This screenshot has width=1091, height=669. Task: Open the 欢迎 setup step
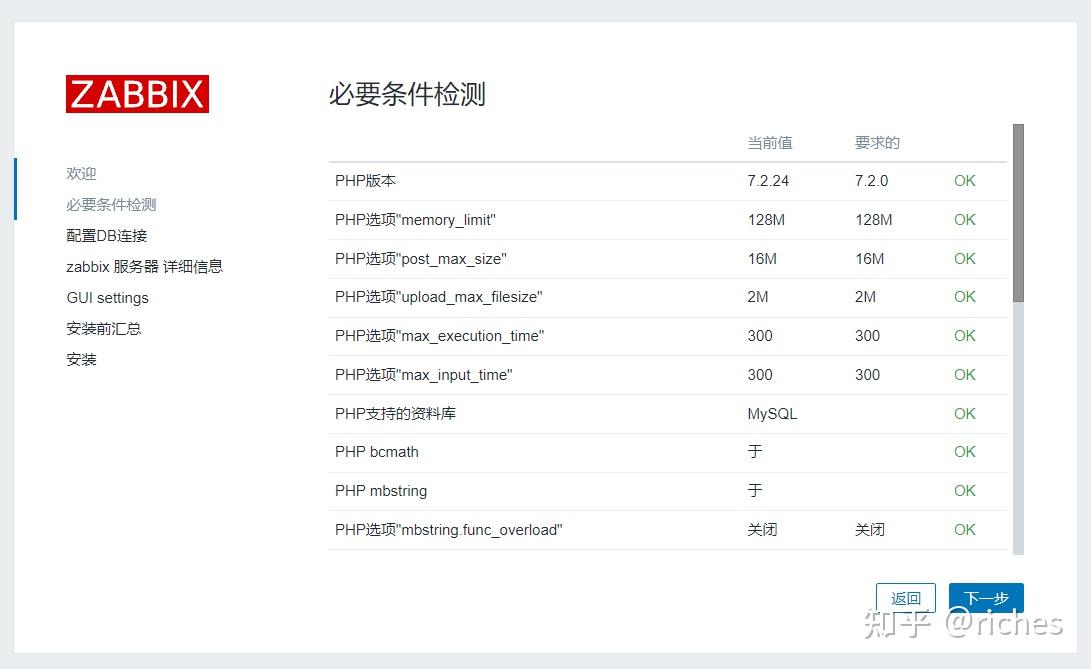81,173
